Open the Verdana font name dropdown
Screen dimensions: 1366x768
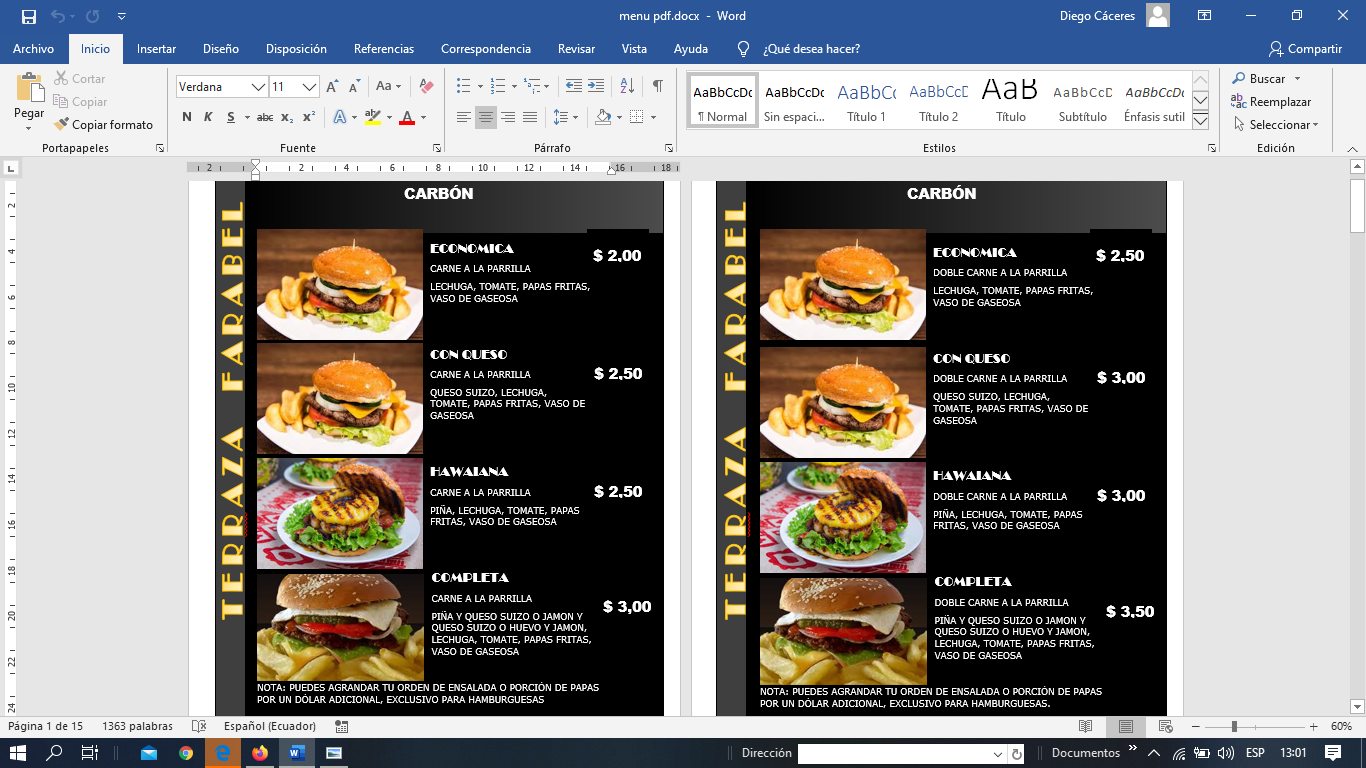pos(259,87)
